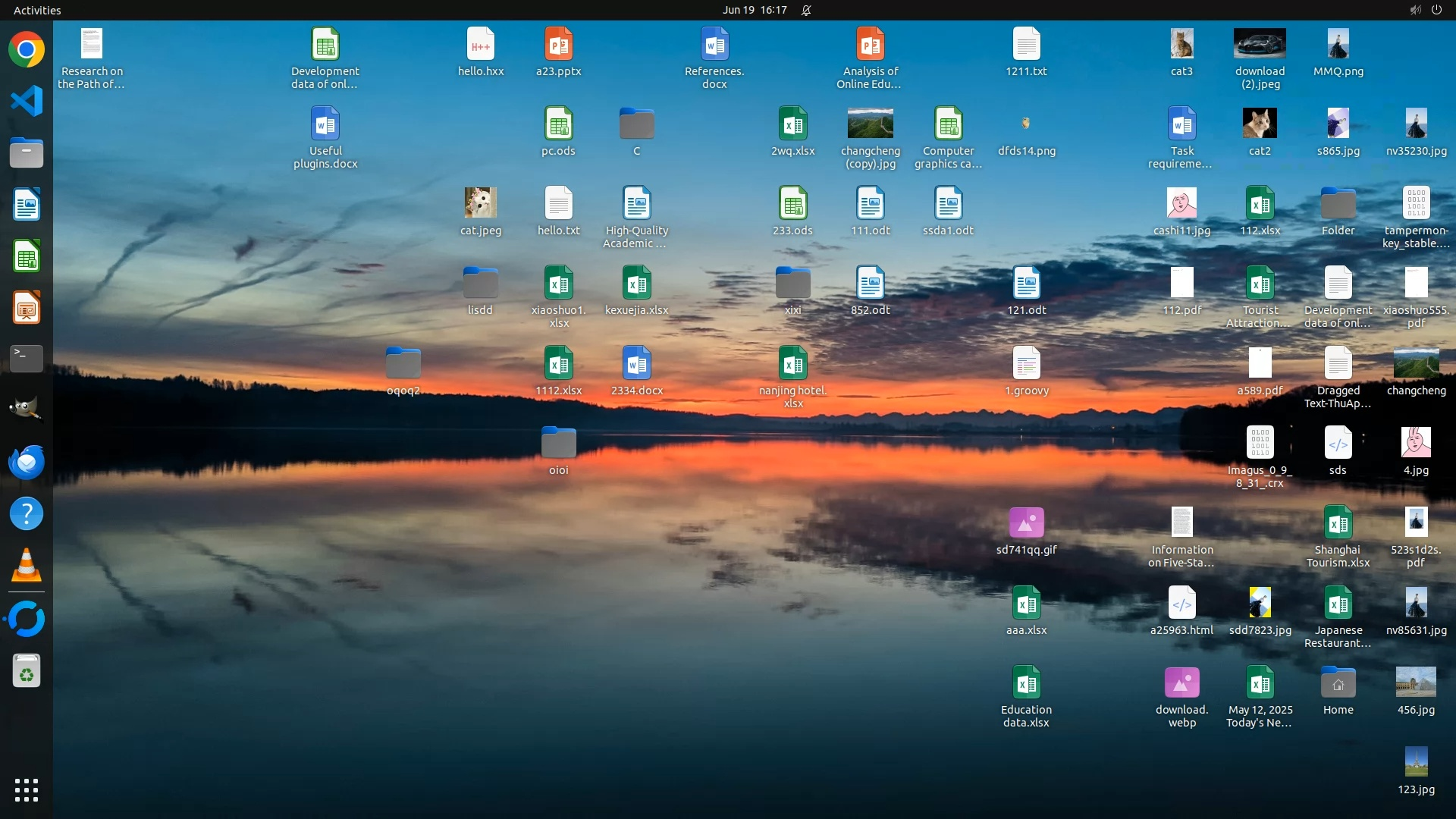Open the Terminal dock icon
The image size is (1456, 819).
[27, 359]
